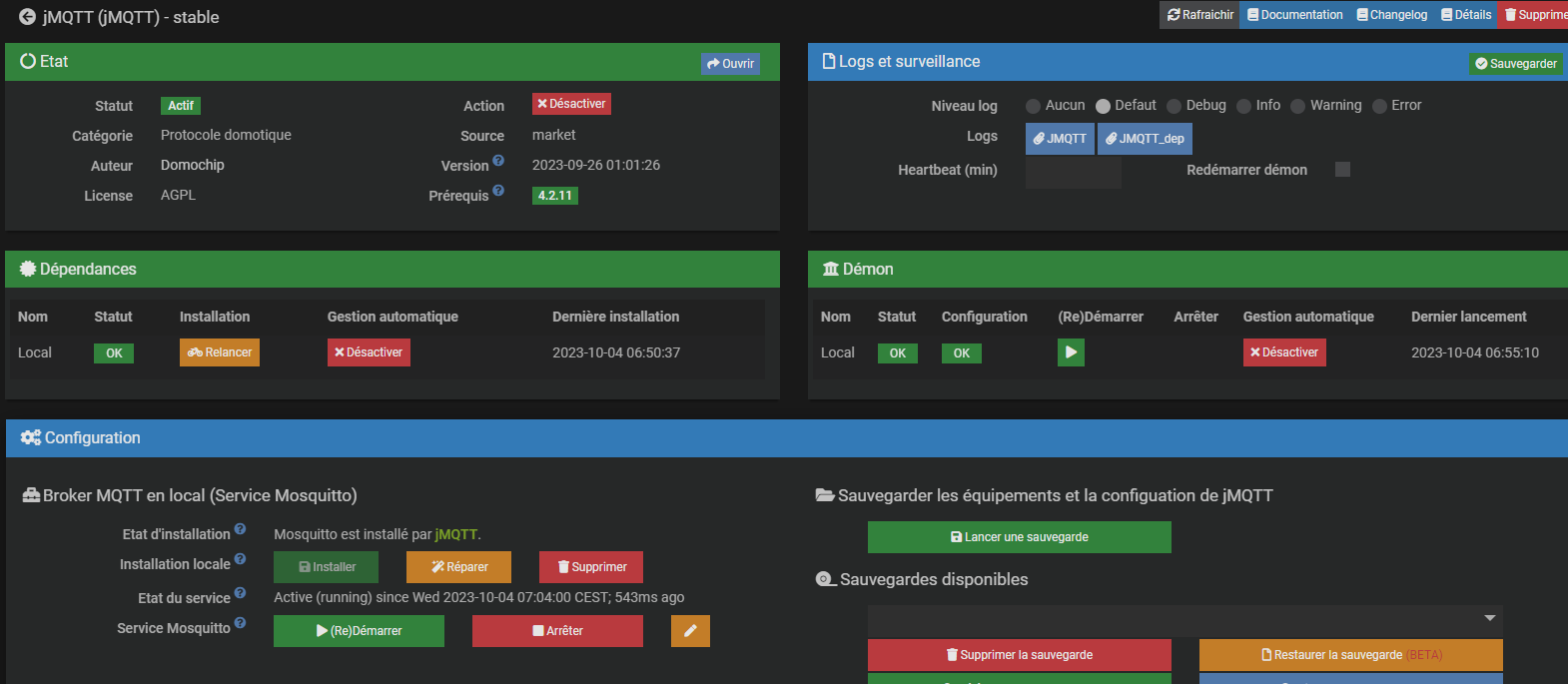Image resolution: width=1568 pixels, height=684 pixels.
Task: Open the Changelog page
Action: pos(1391,15)
